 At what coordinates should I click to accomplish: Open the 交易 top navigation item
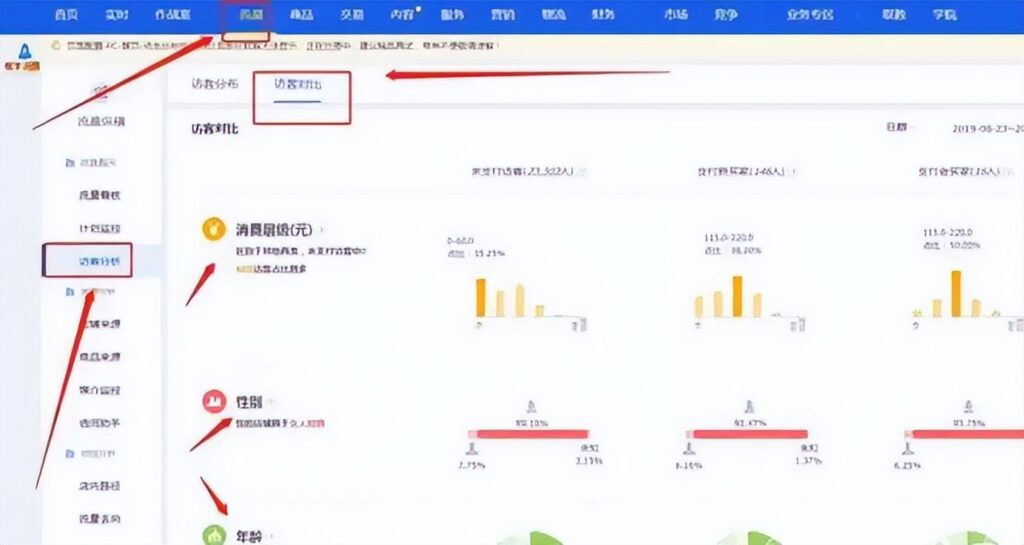coord(351,14)
